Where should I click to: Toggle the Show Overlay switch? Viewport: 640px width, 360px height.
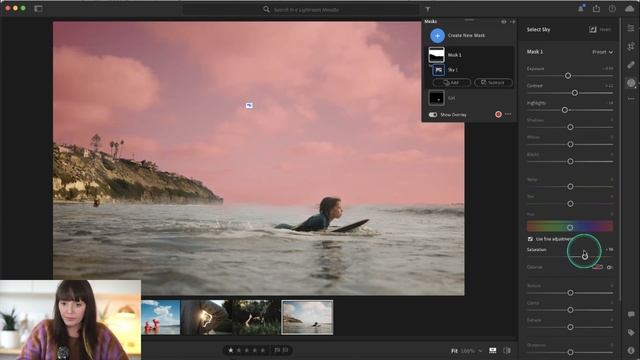pos(433,115)
